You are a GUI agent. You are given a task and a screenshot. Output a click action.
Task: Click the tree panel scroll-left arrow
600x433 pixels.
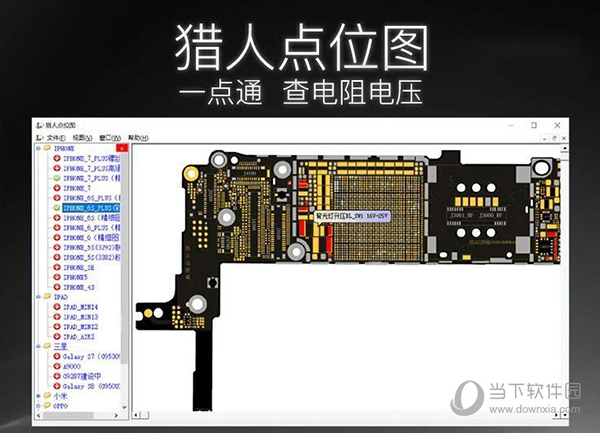pos(38,415)
